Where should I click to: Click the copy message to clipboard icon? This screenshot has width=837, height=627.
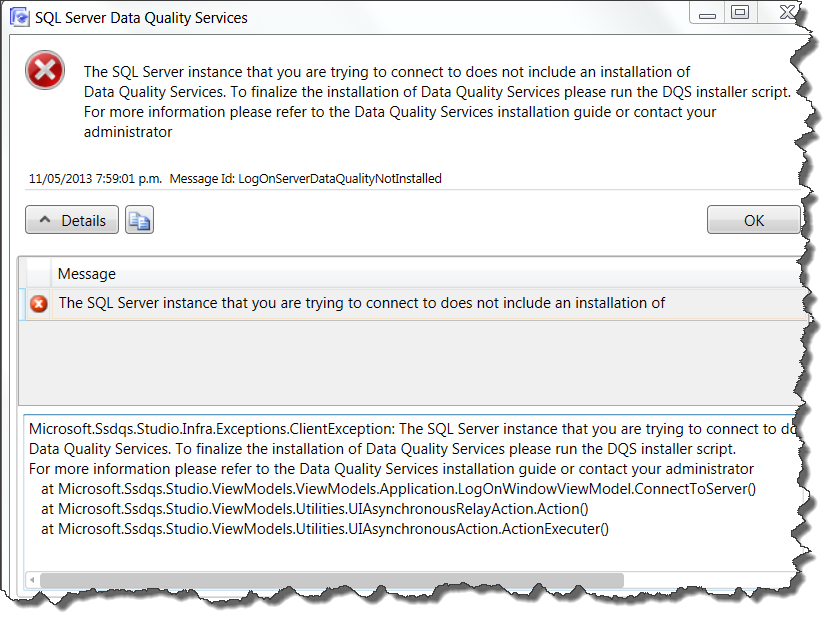[139, 220]
